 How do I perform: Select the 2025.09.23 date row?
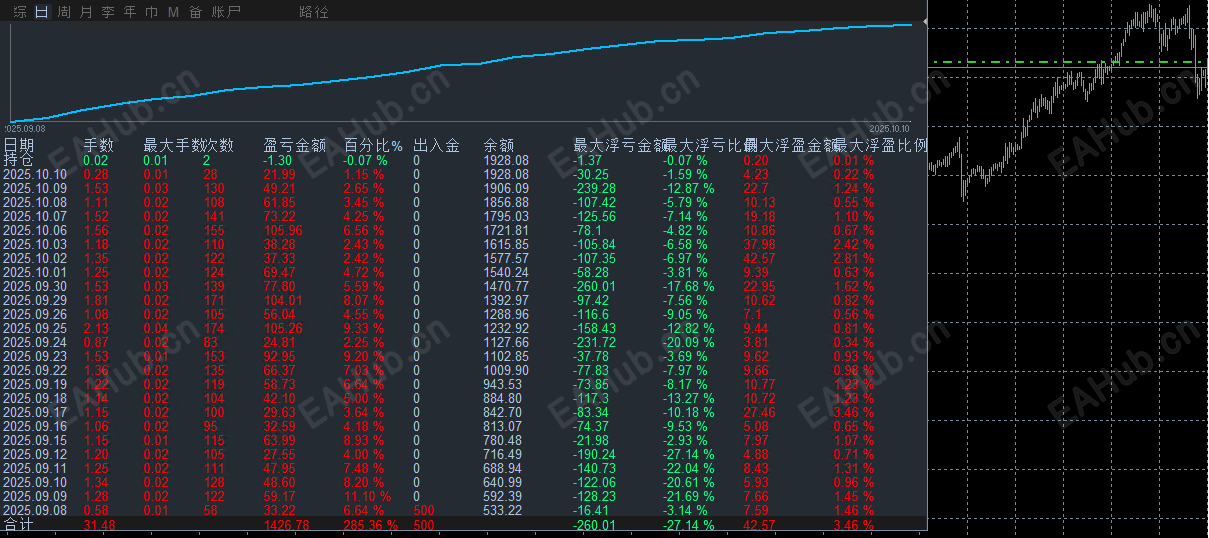point(35,356)
